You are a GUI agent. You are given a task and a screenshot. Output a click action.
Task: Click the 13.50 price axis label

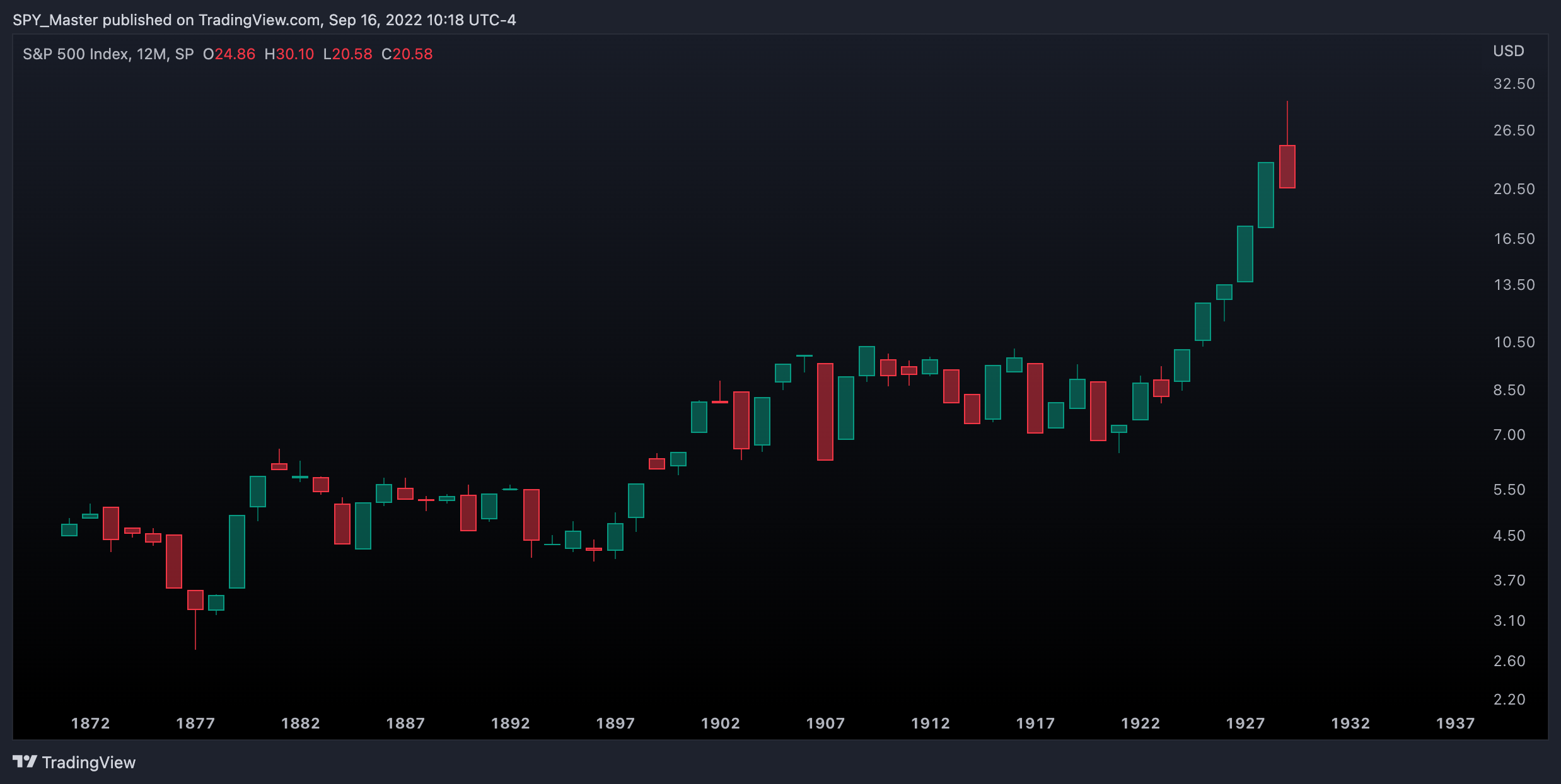tap(1514, 285)
